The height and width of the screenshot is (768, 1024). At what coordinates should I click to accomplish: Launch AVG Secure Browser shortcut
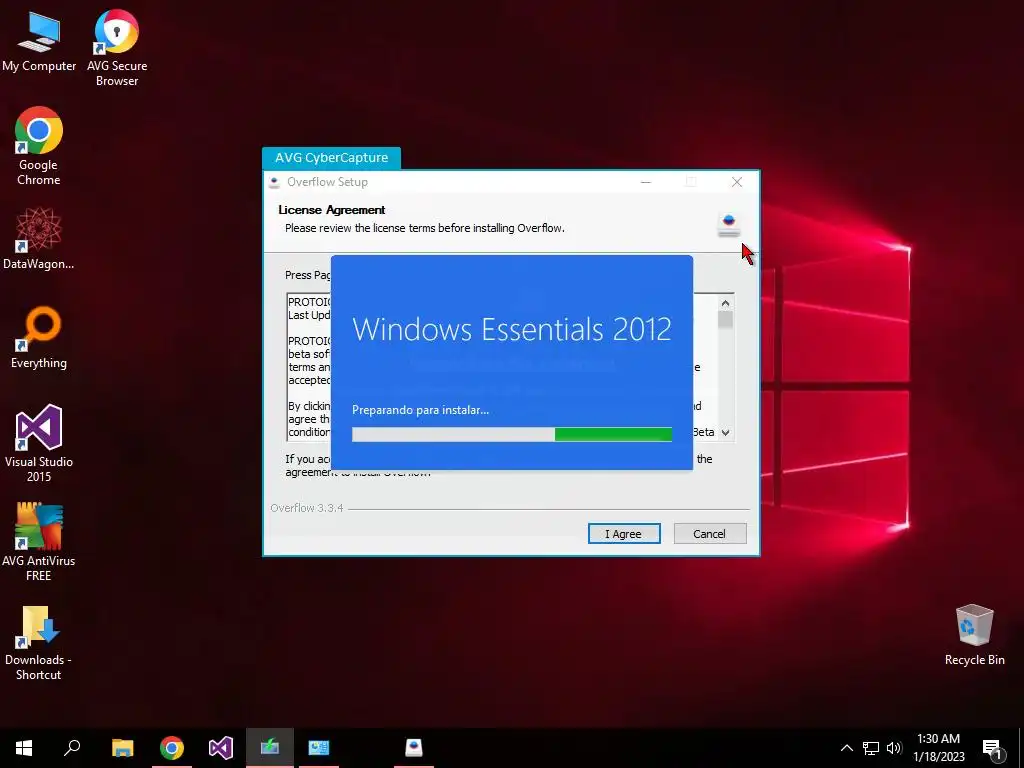[x=117, y=48]
